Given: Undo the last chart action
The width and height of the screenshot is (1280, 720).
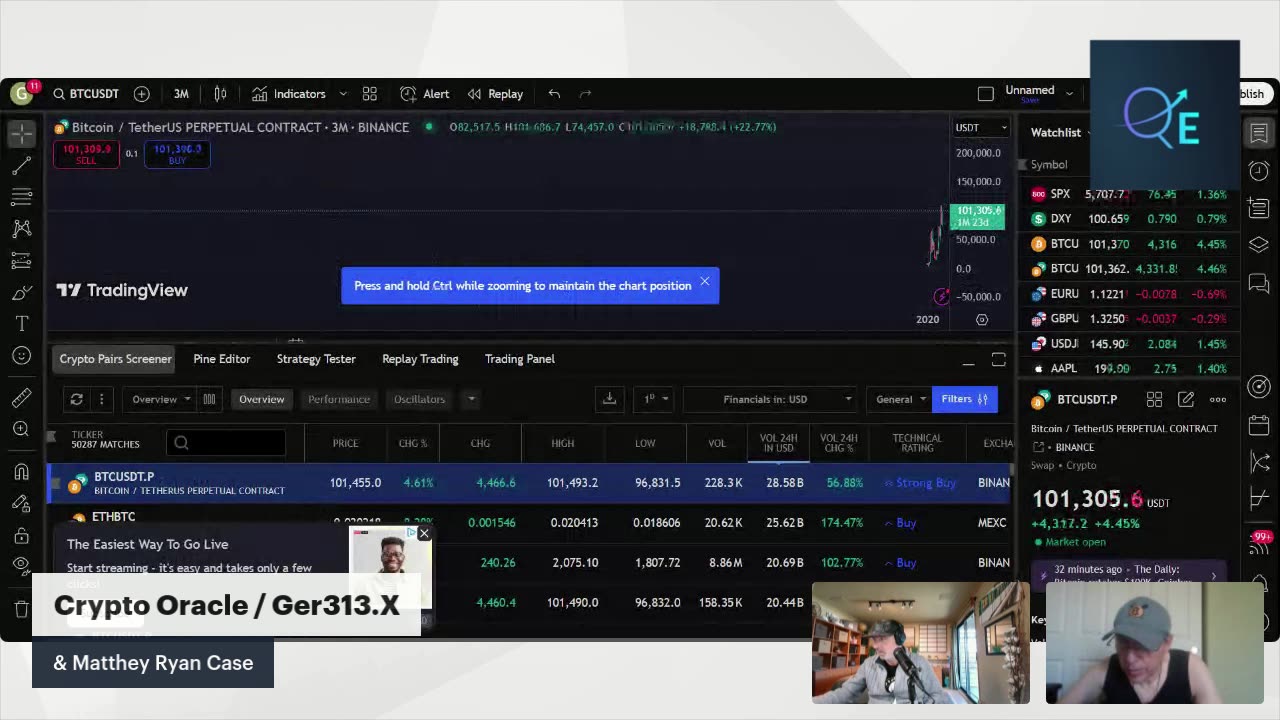Looking at the screenshot, I should tap(554, 94).
